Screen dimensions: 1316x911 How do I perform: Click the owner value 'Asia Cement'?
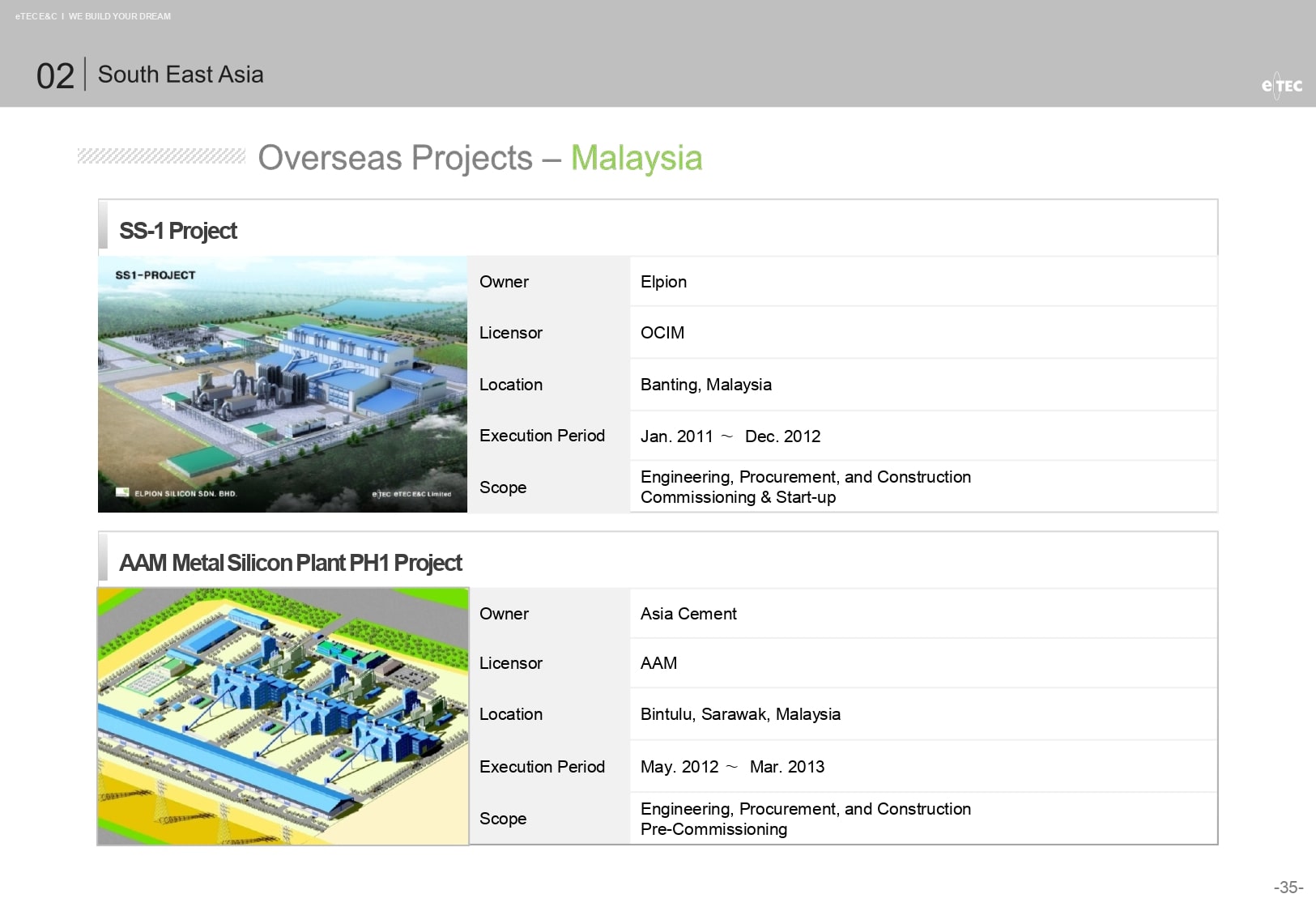click(688, 614)
